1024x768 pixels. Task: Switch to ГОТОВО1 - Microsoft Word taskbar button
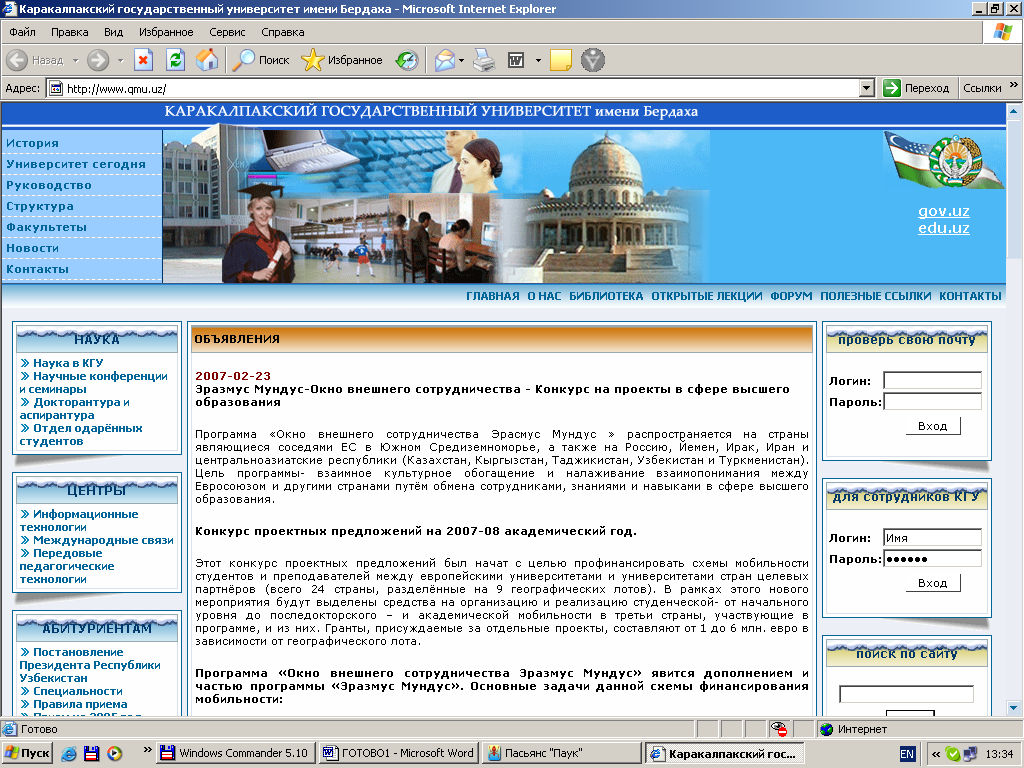point(399,754)
